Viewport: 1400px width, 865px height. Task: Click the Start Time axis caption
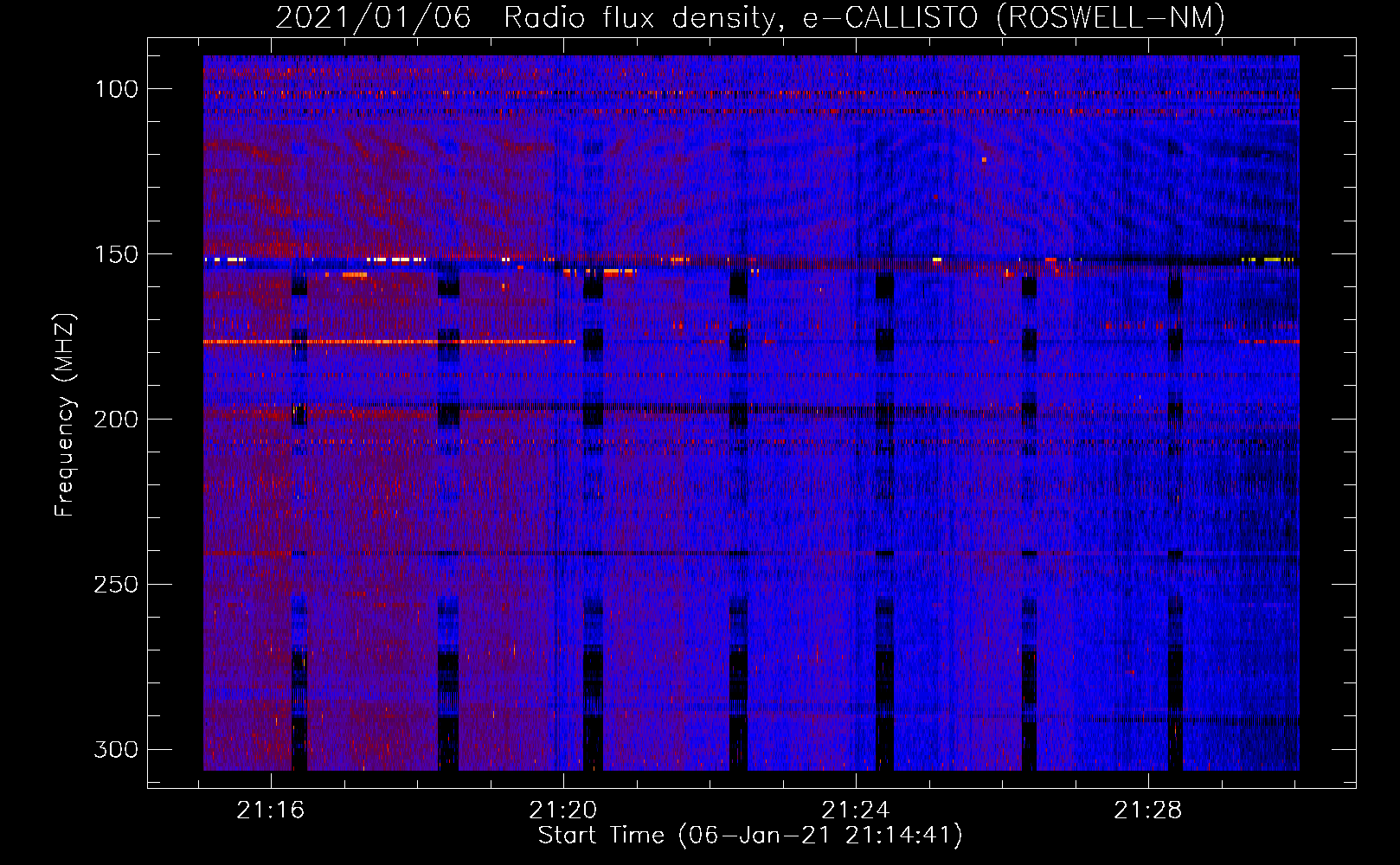[750, 836]
